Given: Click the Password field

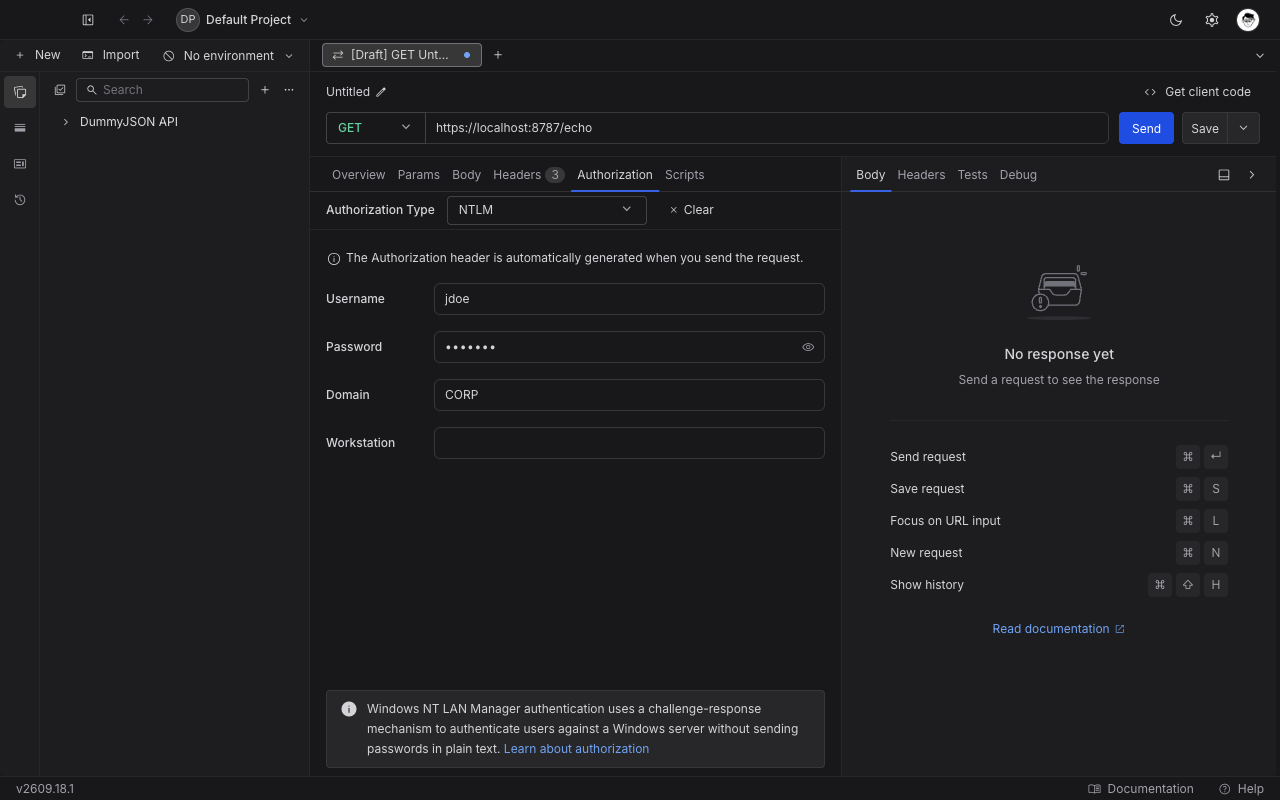Looking at the screenshot, I should [x=629, y=347].
